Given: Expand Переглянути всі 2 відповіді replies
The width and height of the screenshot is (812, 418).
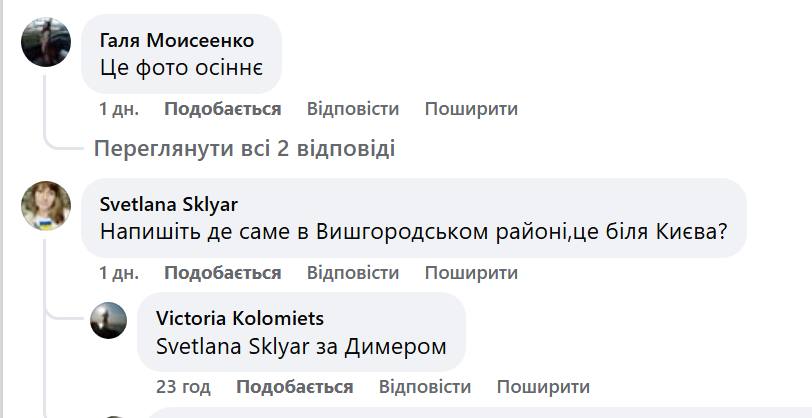Looking at the screenshot, I should pyautogui.click(x=244, y=148).
